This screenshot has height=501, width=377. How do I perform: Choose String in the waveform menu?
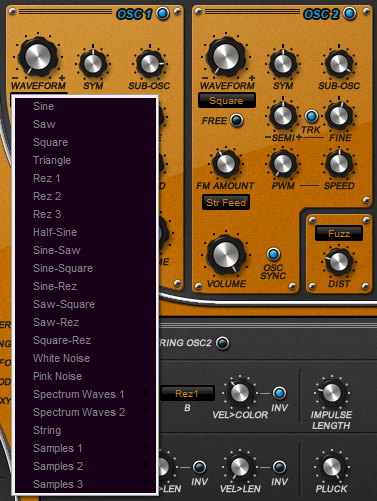(x=86, y=430)
